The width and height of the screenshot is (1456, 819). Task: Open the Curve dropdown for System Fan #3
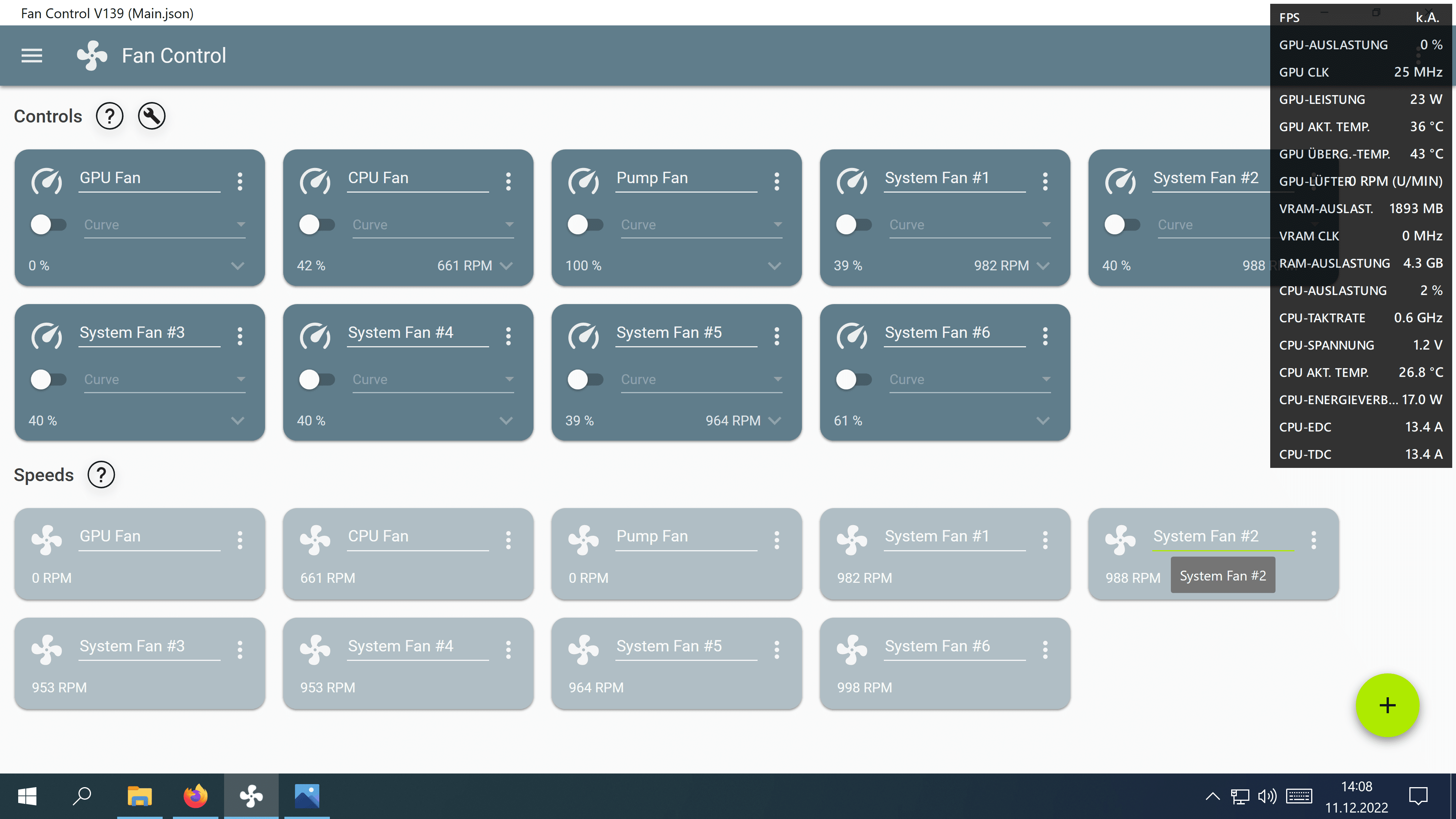point(165,379)
